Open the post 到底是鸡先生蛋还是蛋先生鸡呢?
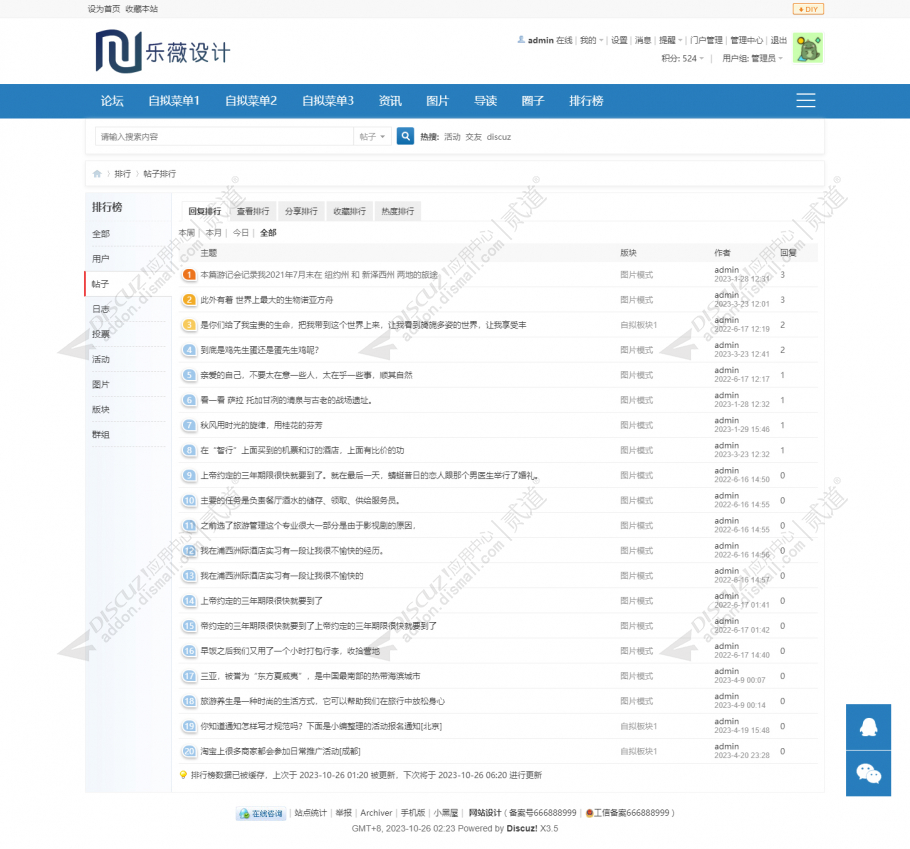Screen dimensions: 910x849 259,350
